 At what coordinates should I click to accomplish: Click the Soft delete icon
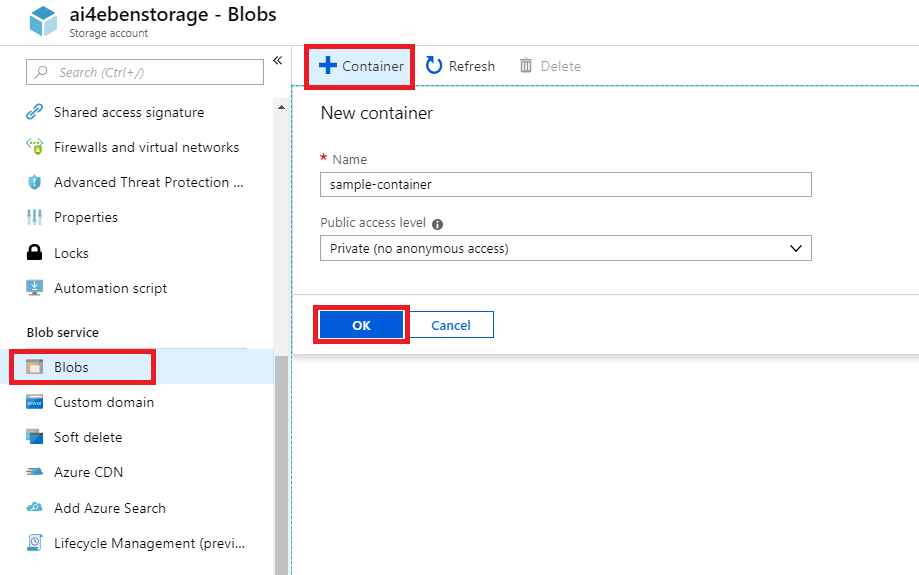[35, 437]
